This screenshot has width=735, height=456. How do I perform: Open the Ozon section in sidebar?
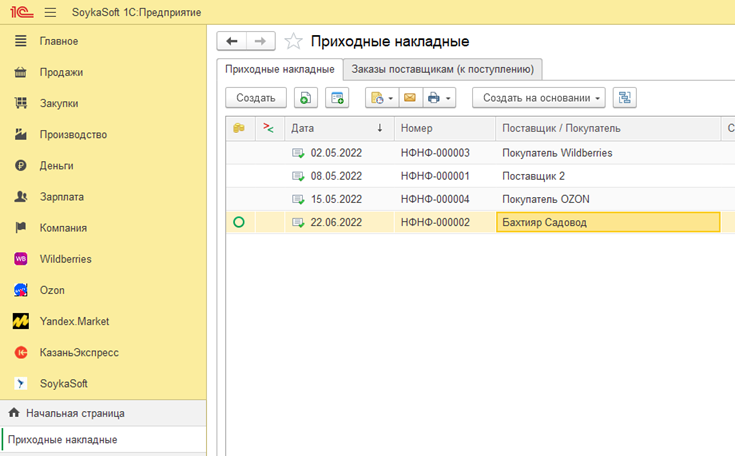pyautogui.click(x=52, y=290)
